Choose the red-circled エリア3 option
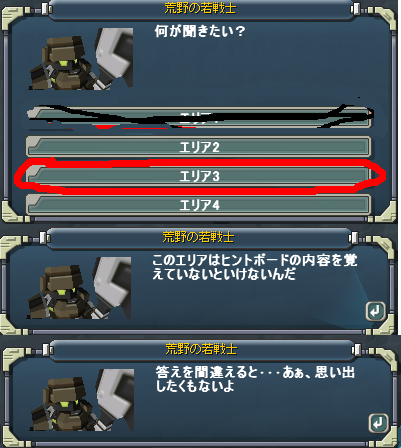 [198, 176]
